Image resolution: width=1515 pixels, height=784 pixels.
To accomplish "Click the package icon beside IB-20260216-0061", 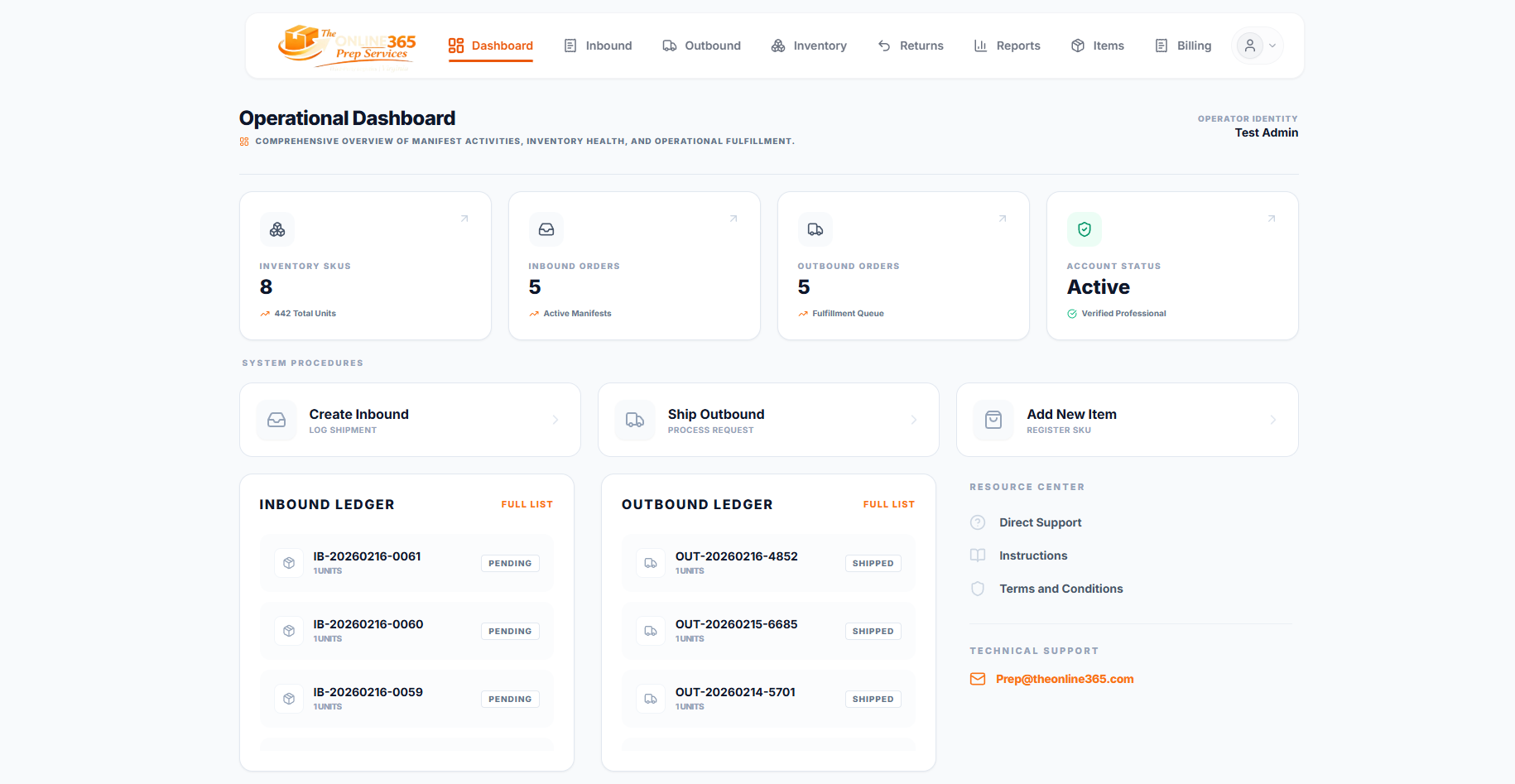I will pos(289,563).
